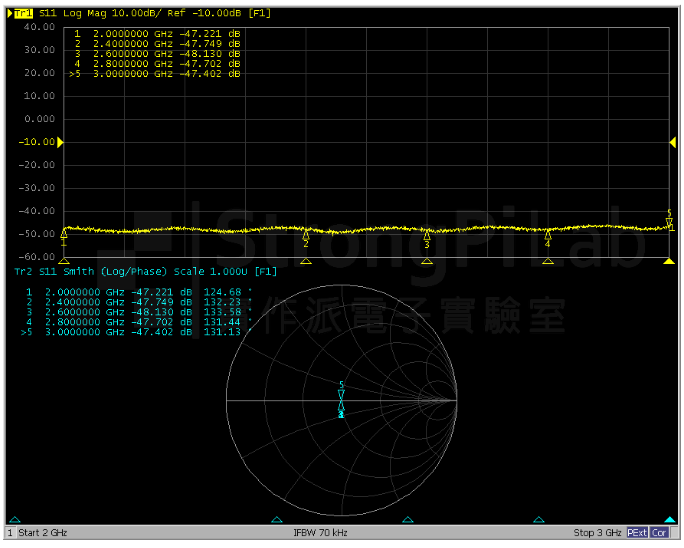The height and width of the screenshot is (548, 684).
Task: Click Tr1 x-axis triangle under marker 3
Action: click(427, 261)
